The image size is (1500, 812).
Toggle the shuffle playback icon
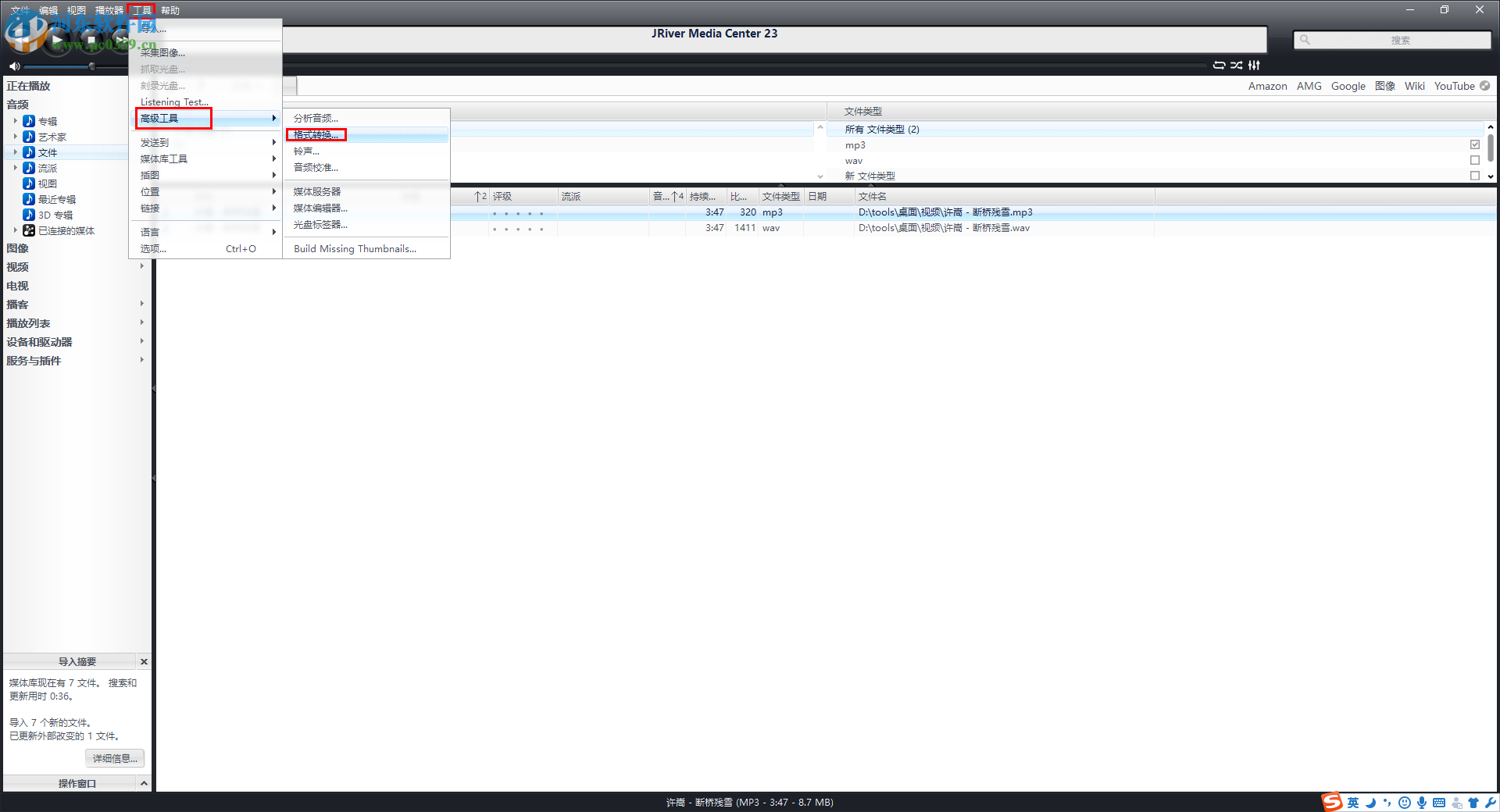click(x=1237, y=66)
